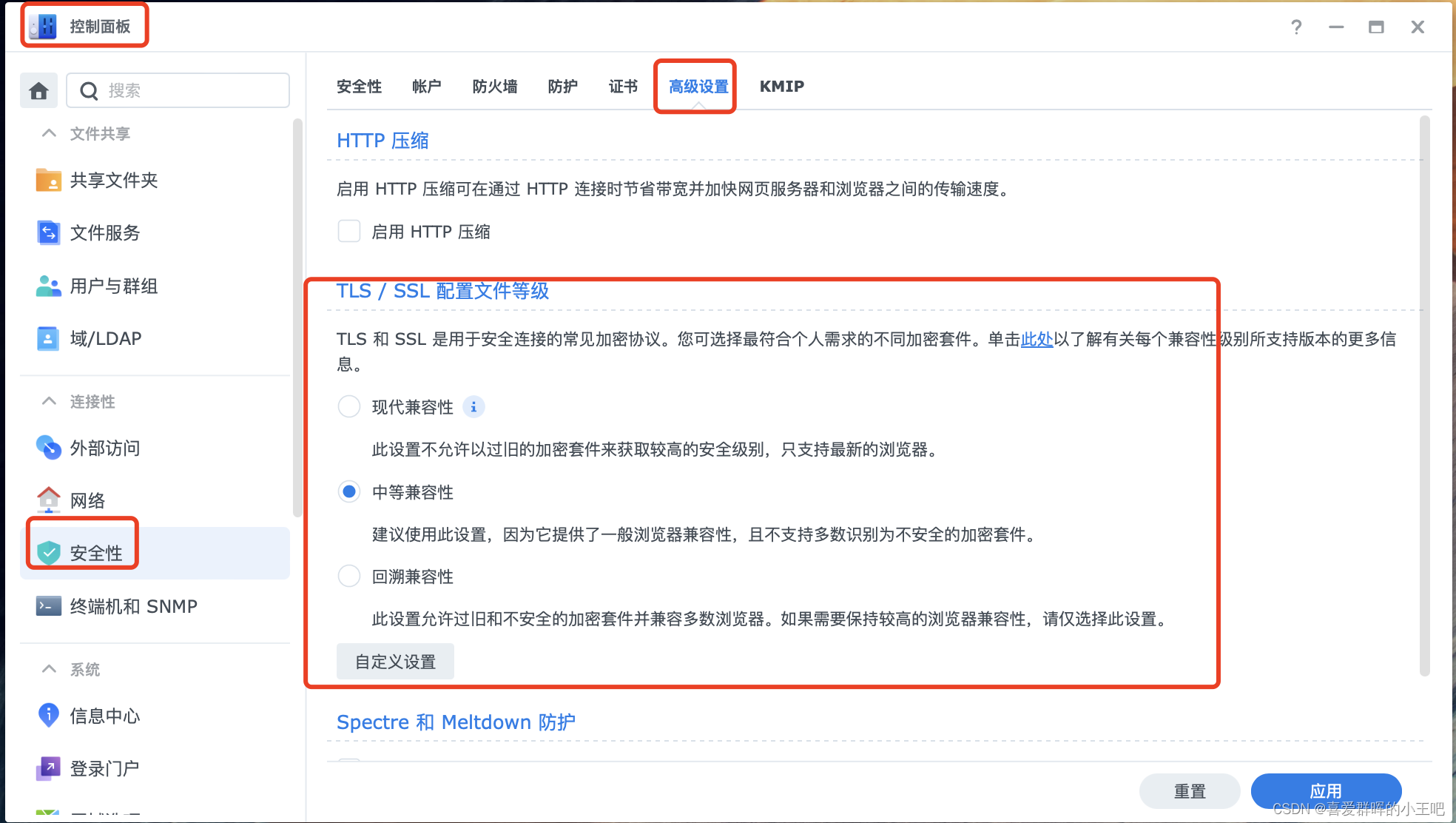Open the External Access icon
This screenshot has height=823, width=1456.
click(49, 448)
